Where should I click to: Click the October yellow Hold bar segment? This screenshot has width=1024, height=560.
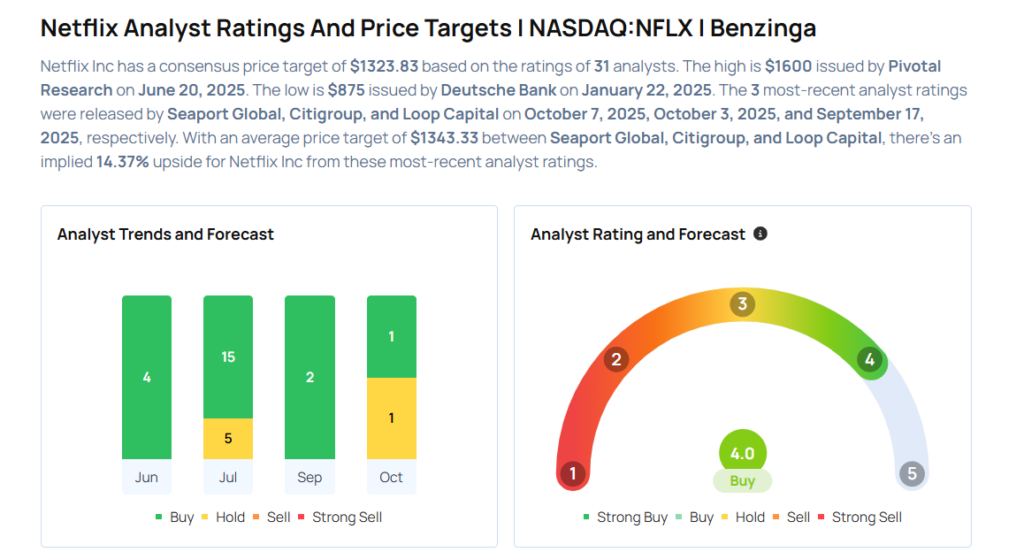[391, 418]
